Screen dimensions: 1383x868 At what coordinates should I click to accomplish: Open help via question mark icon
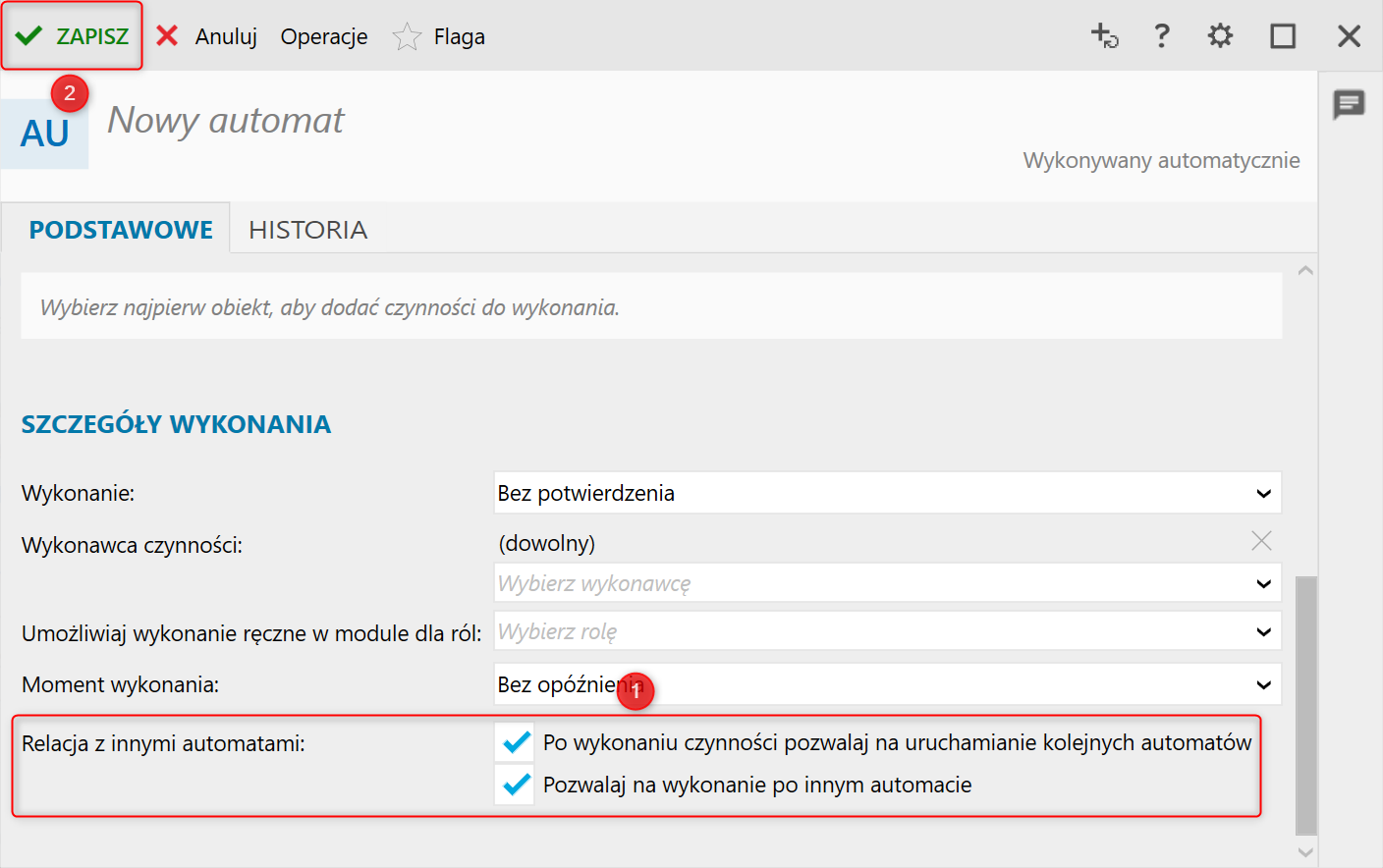pos(1162,36)
